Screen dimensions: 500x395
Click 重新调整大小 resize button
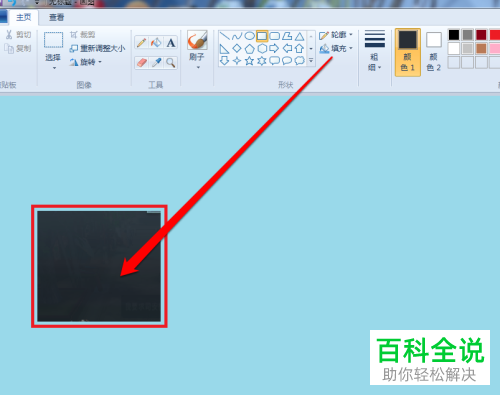click(x=97, y=48)
